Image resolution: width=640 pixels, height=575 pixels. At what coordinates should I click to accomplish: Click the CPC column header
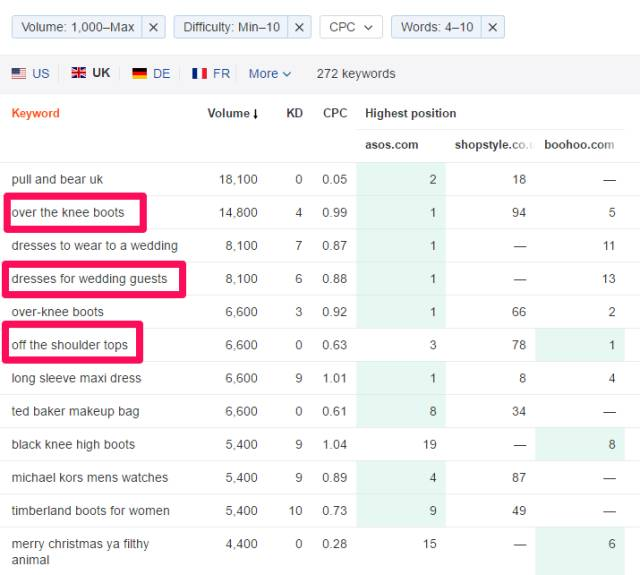pos(335,113)
